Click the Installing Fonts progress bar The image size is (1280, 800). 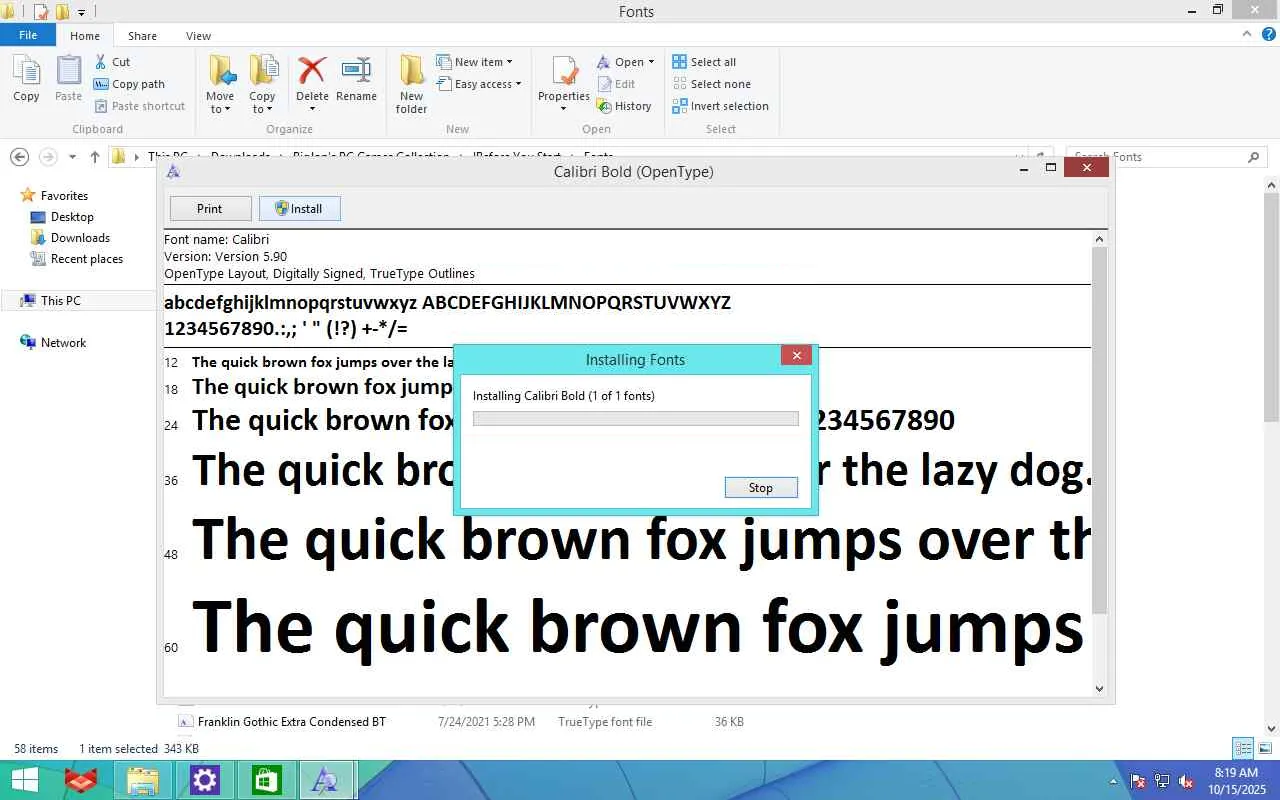coord(636,418)
